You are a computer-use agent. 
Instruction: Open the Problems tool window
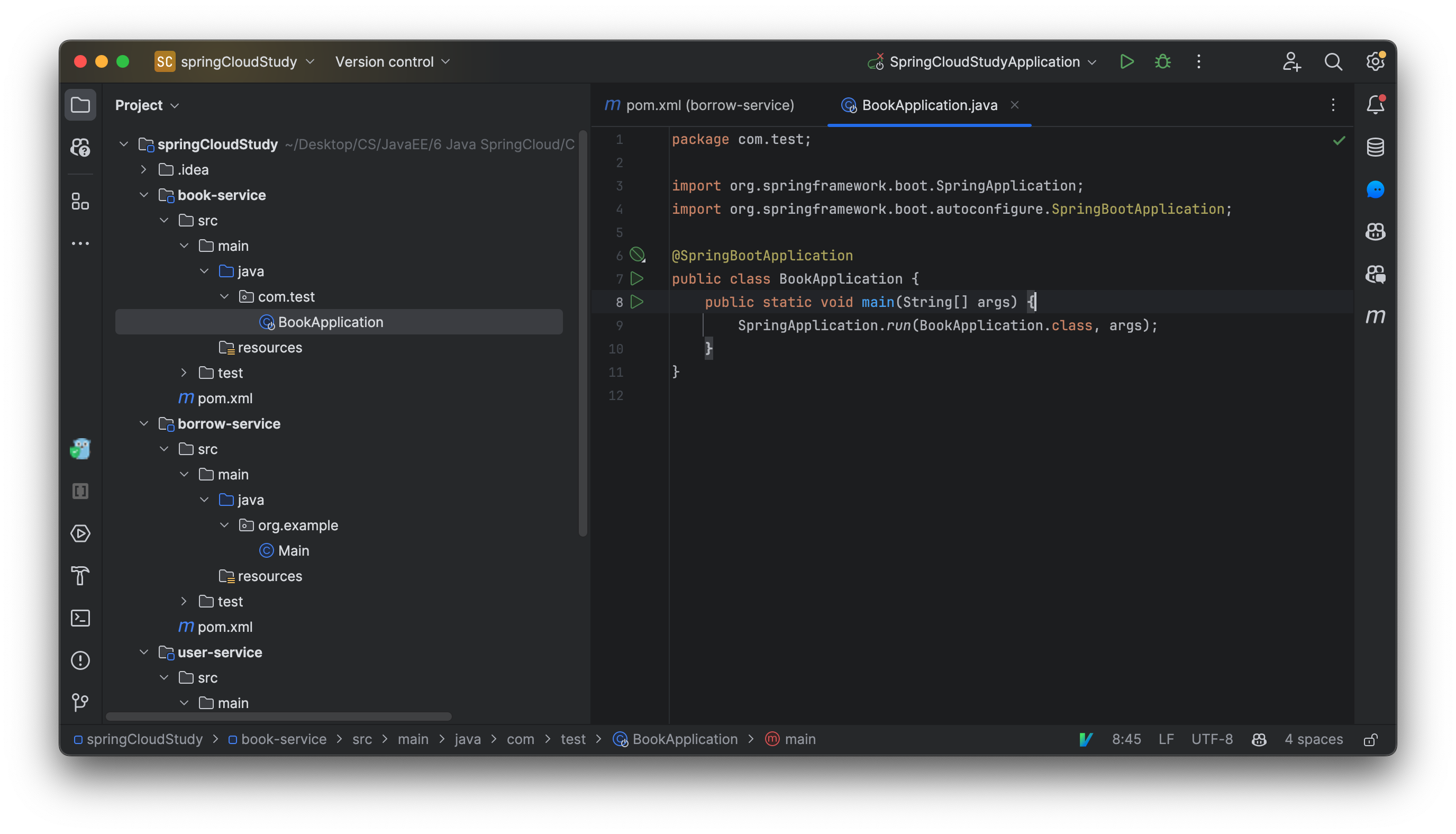coord(80,660)
